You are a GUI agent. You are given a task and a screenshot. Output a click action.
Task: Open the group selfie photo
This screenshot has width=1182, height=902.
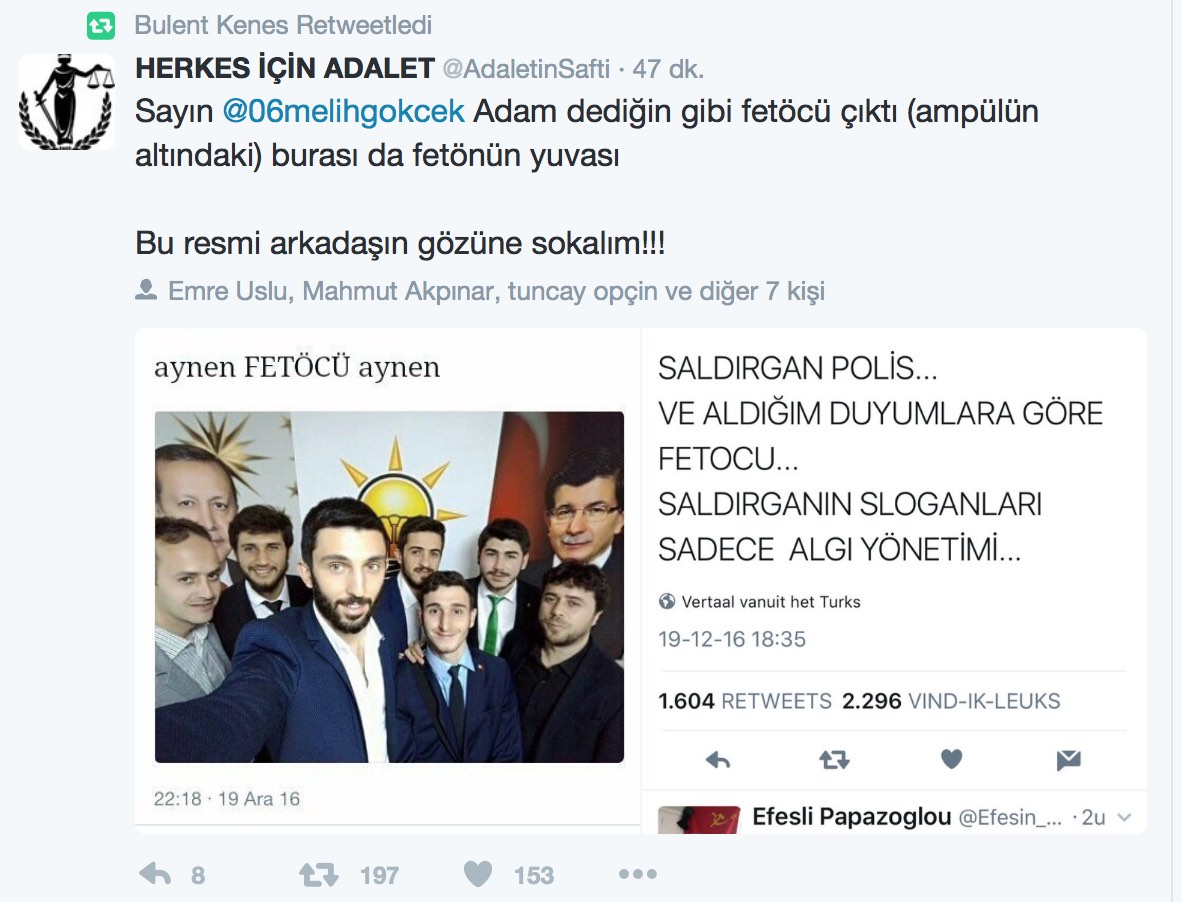pyautogui.click(x=389, y=587)
